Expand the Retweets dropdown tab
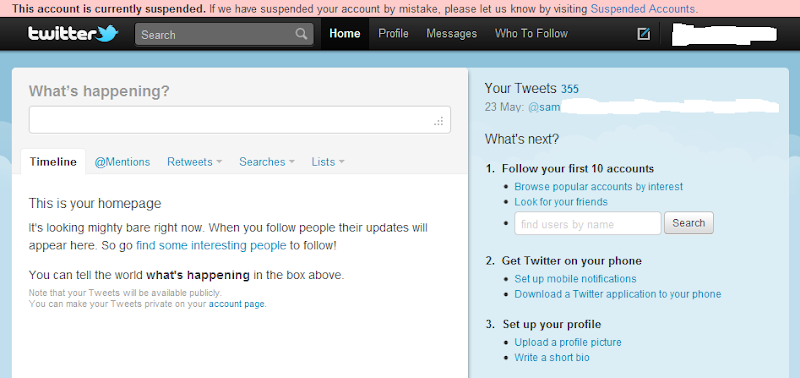 click(194, 162)
